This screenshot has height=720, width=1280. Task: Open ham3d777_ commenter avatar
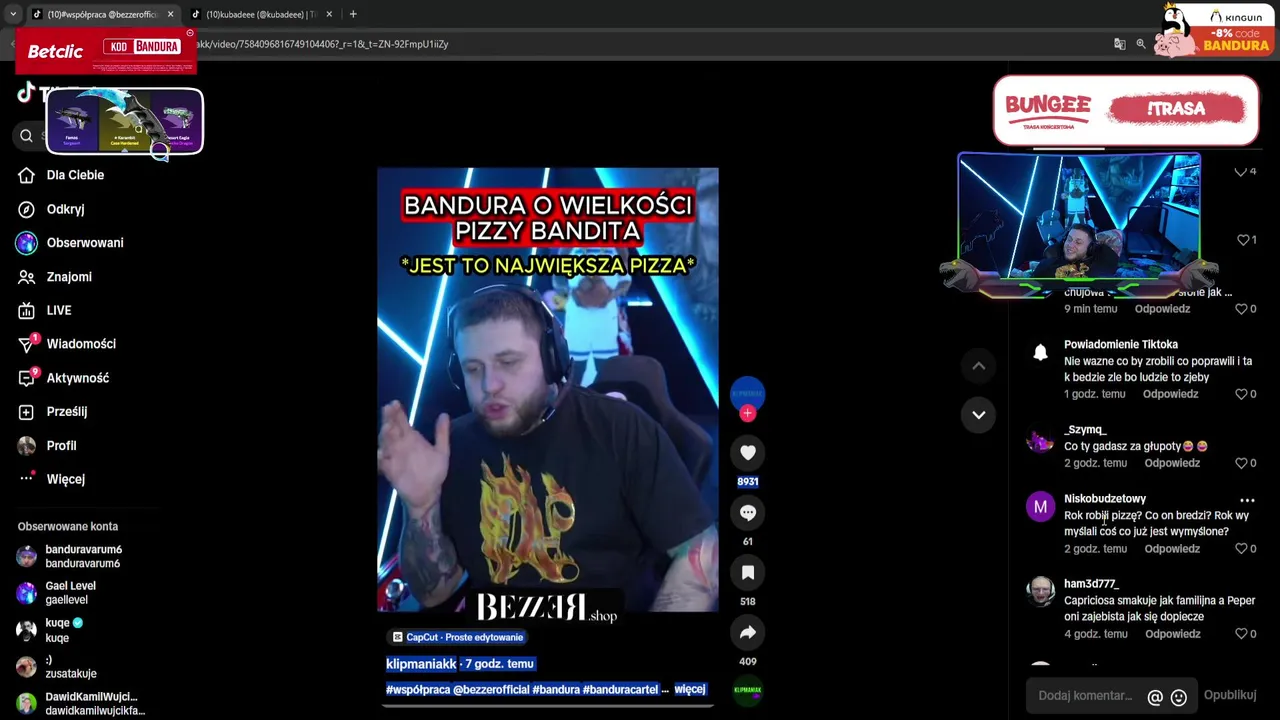1040,592
